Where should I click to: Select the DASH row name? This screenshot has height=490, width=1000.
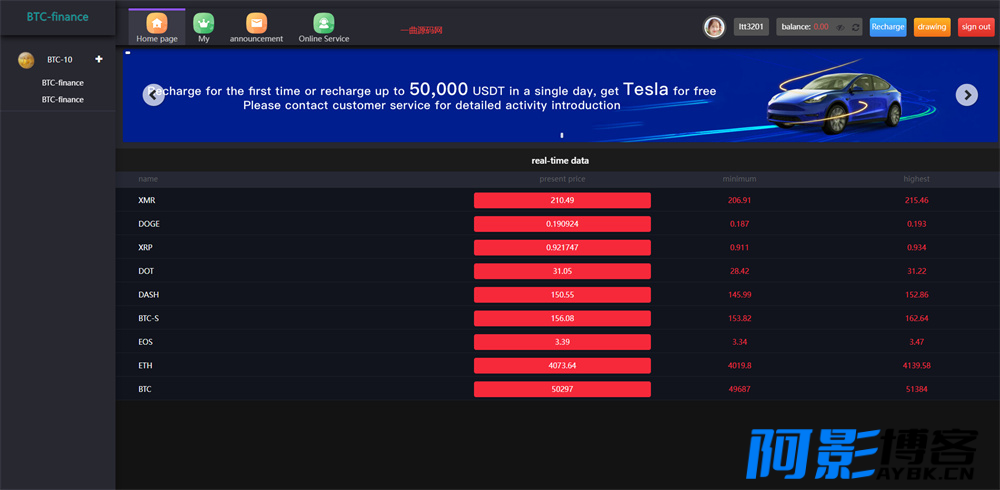[x=149, y=295]
